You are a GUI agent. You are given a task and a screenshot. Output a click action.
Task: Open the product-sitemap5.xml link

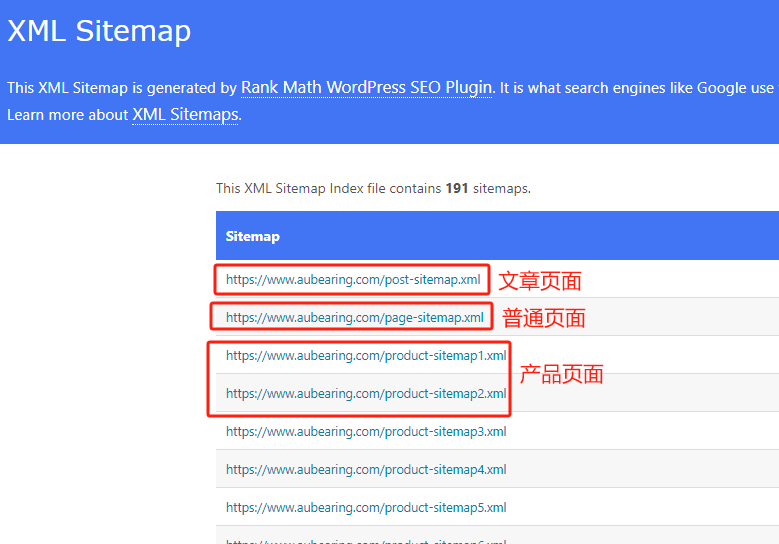coord(366,508)
